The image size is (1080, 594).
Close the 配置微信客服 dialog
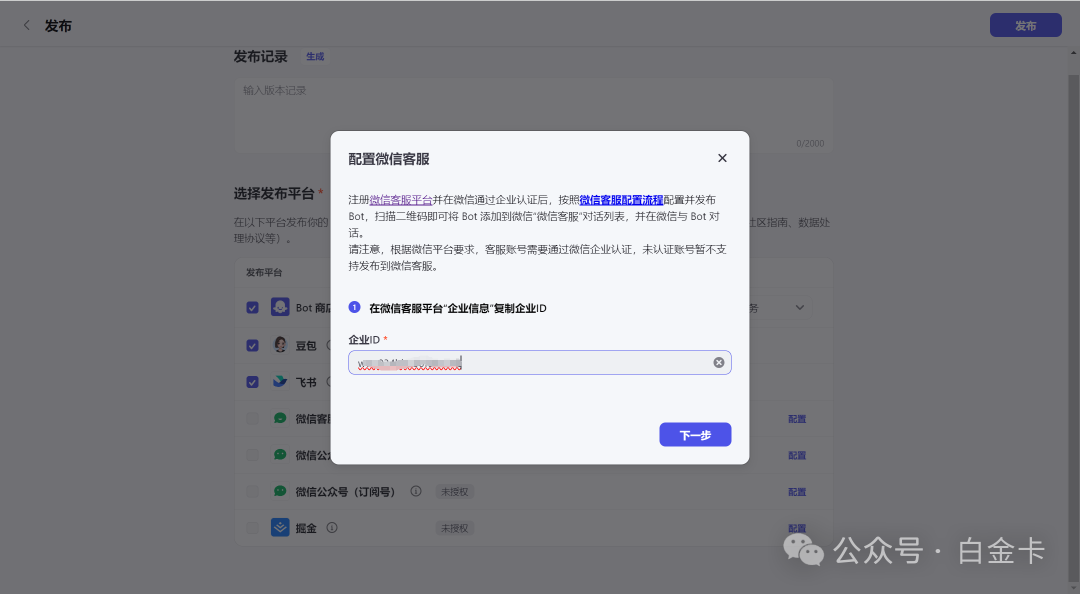point(722,158)
